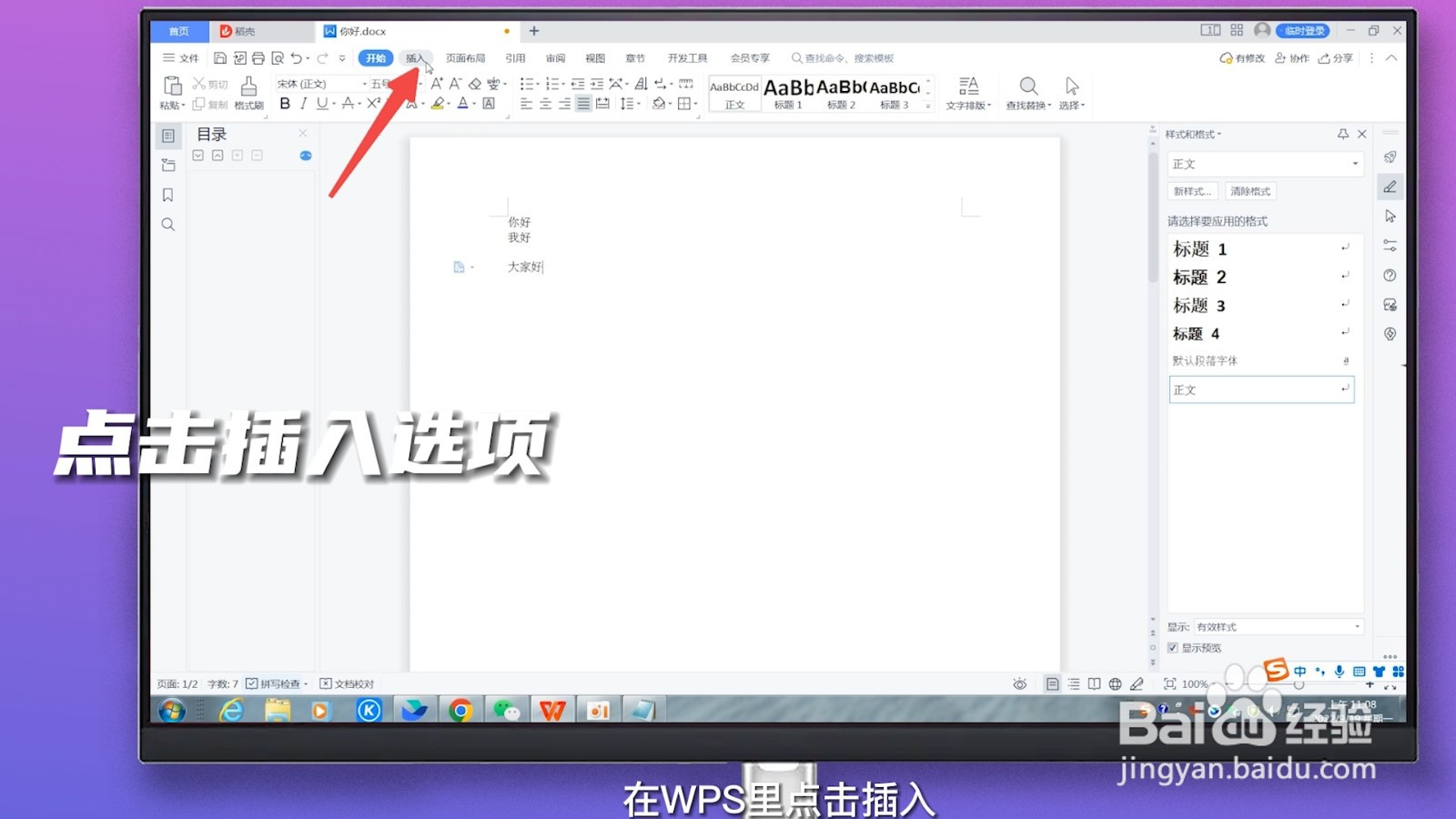1456x819 pixels.
Task: Open the current style dropdown in Styles pane
Action: click(1355, 164)
